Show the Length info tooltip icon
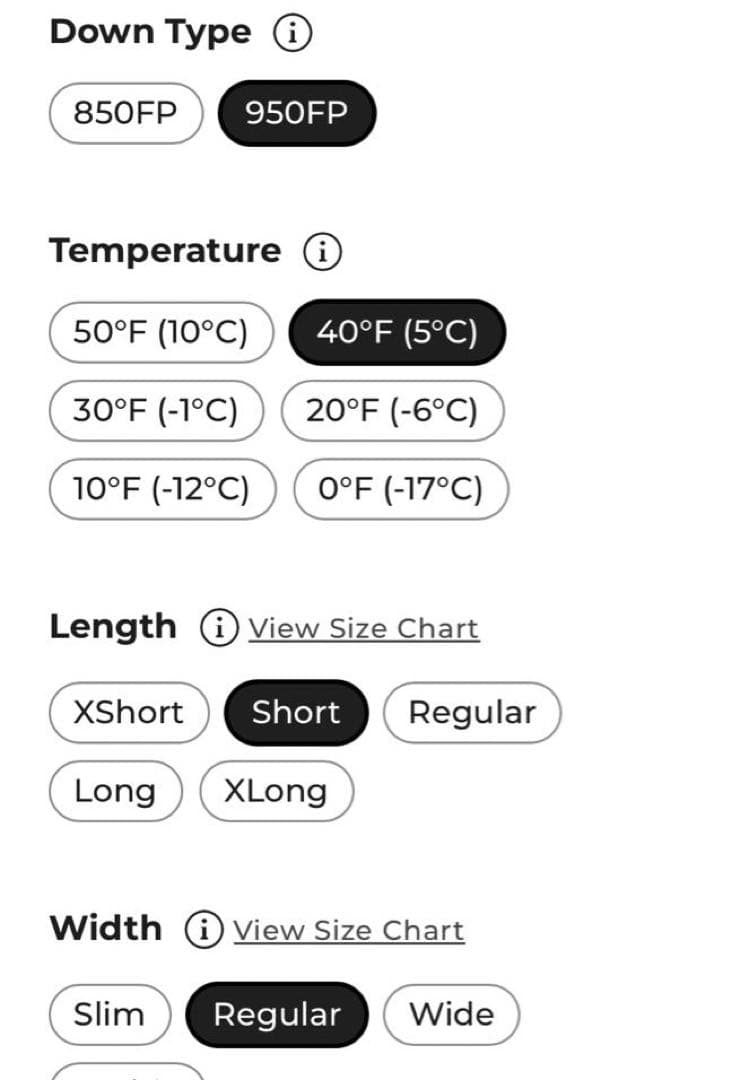This screenshot has height=1080, width=739. (x=219, y=628)
